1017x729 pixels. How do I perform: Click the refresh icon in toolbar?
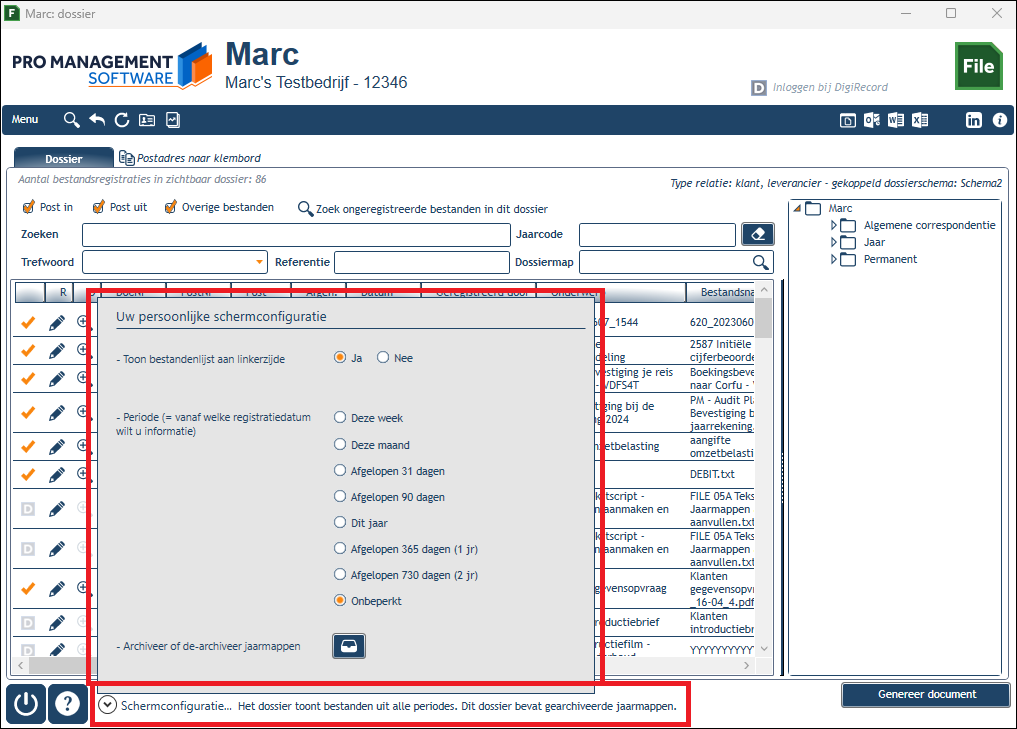(122, 120)
